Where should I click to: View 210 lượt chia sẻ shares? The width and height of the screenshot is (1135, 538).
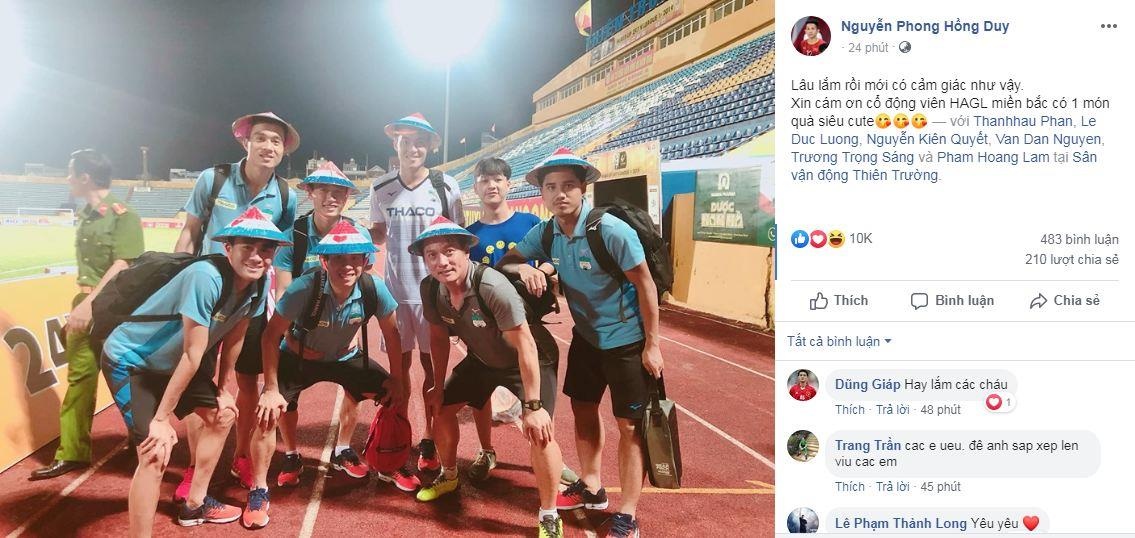pos(1072,259)
